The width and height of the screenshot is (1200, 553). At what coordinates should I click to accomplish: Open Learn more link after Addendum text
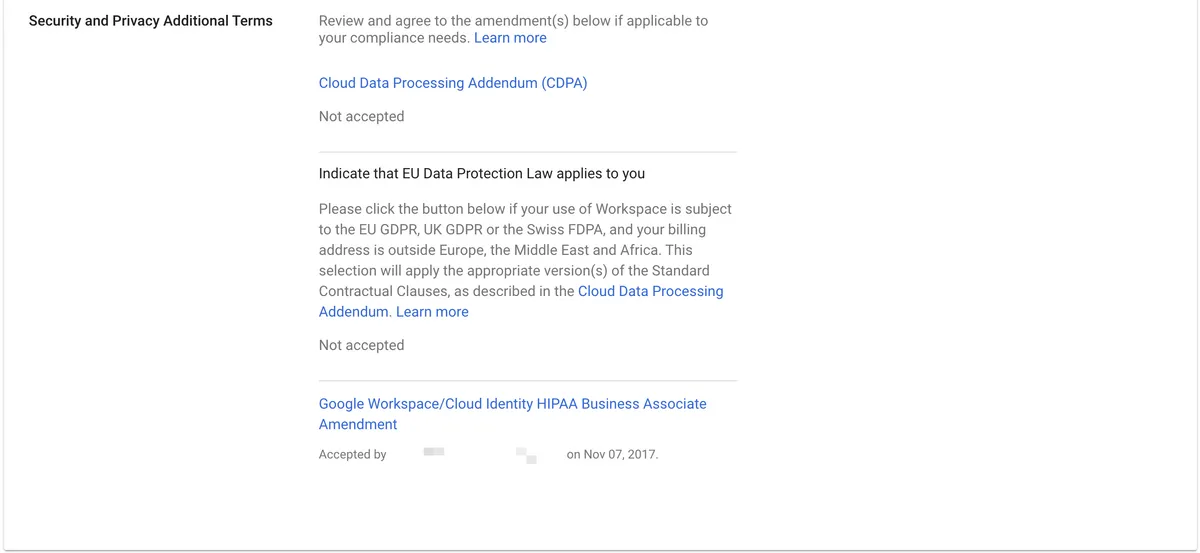[x=432, y=312]
